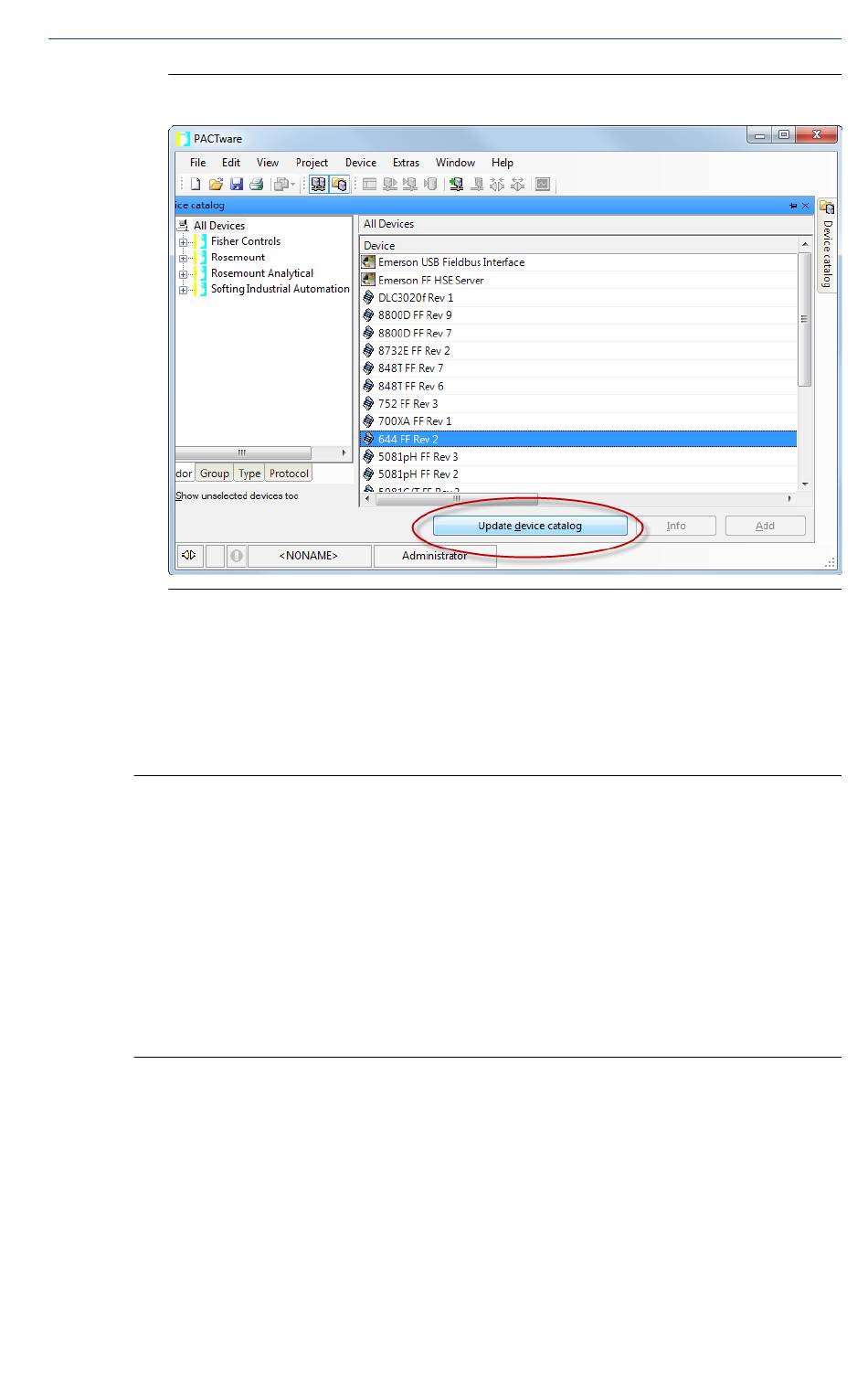Select 5081pH FF Rev 3 device
Viewport: 868px width, 1384px height.
pos(578,457)
